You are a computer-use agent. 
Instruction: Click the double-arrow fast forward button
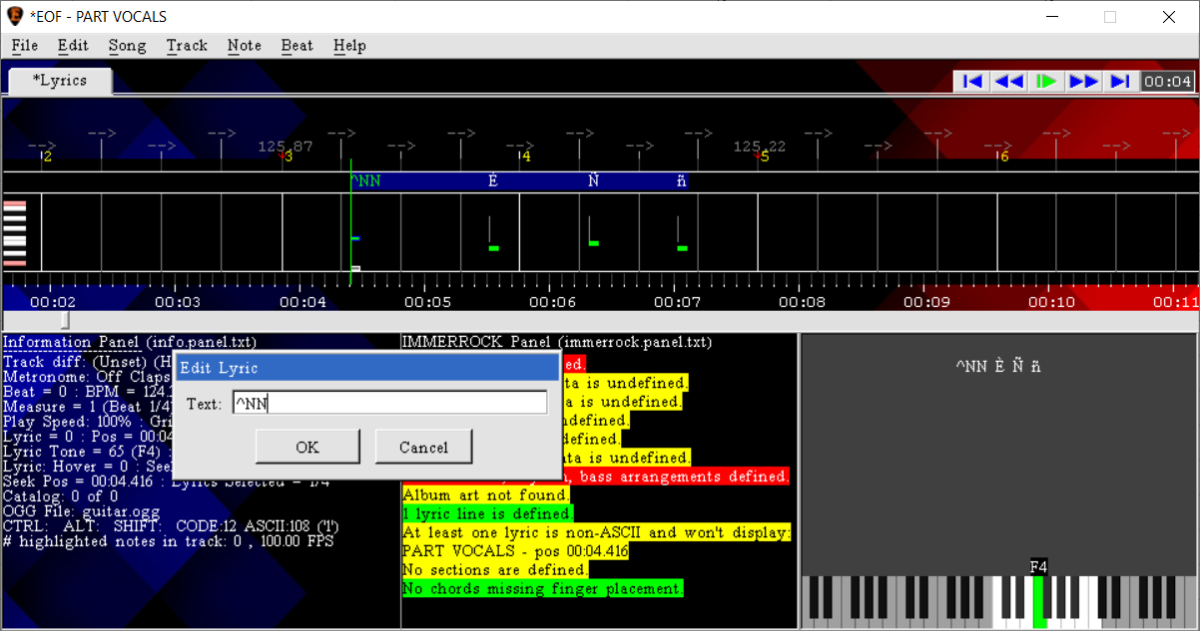click(1084, 81)
